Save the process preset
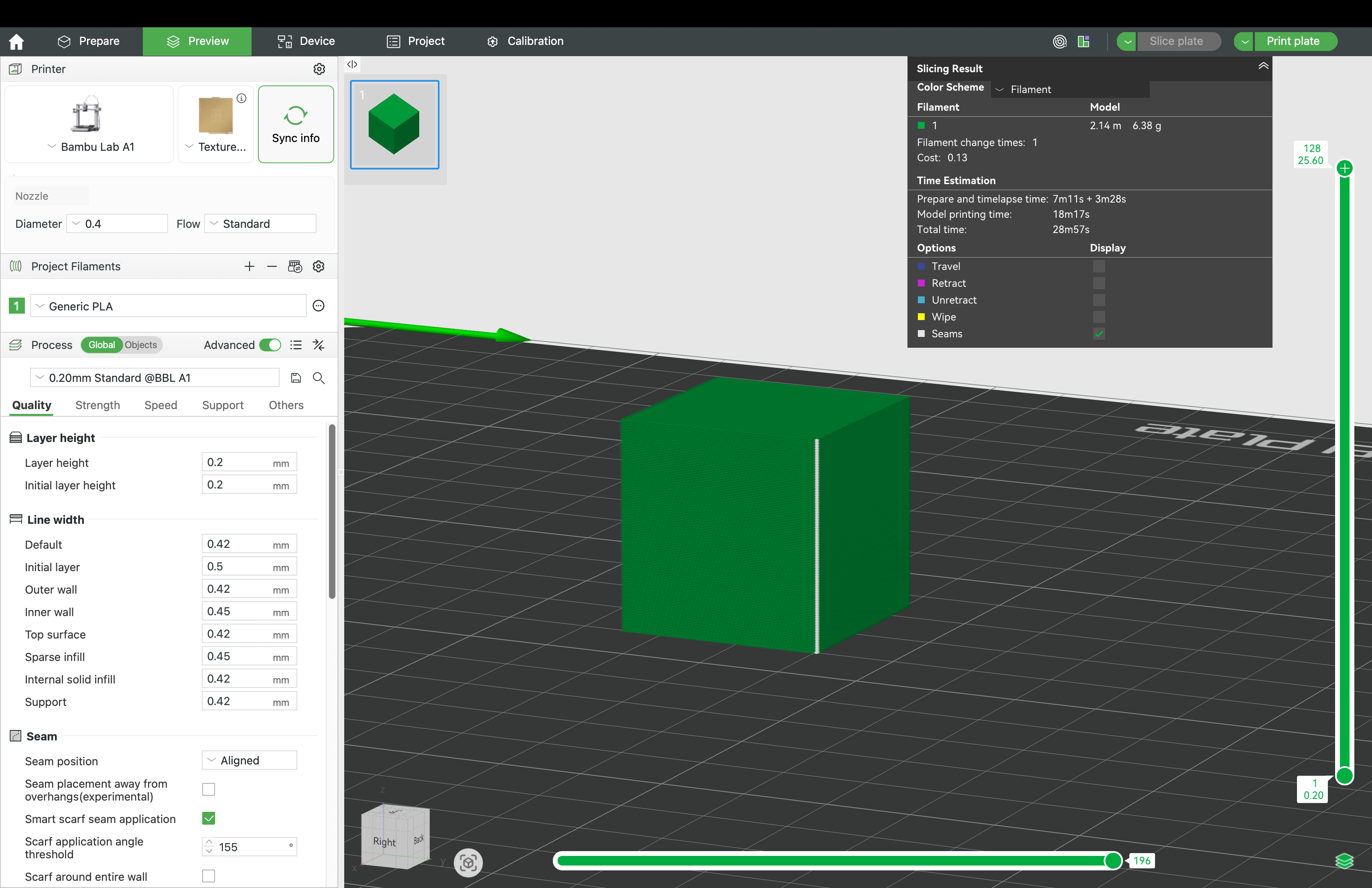Viewport: 1372px width, 888px height. pos(296,378)
